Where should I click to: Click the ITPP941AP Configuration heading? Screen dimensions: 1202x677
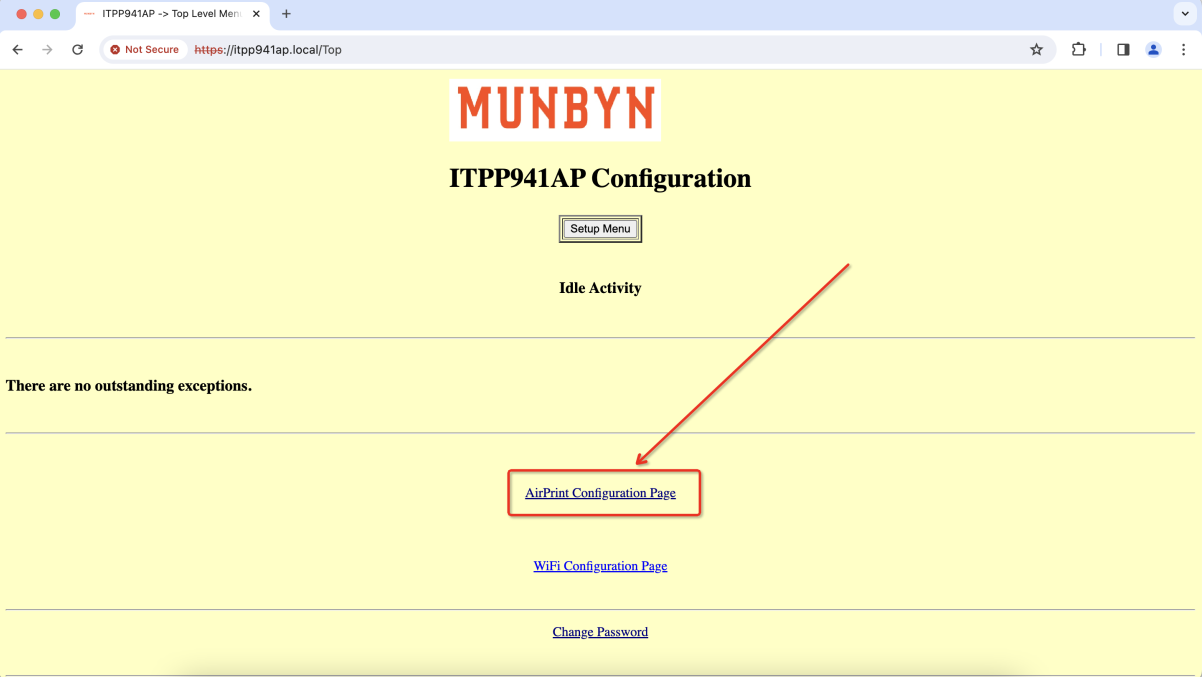coord(600,179)
